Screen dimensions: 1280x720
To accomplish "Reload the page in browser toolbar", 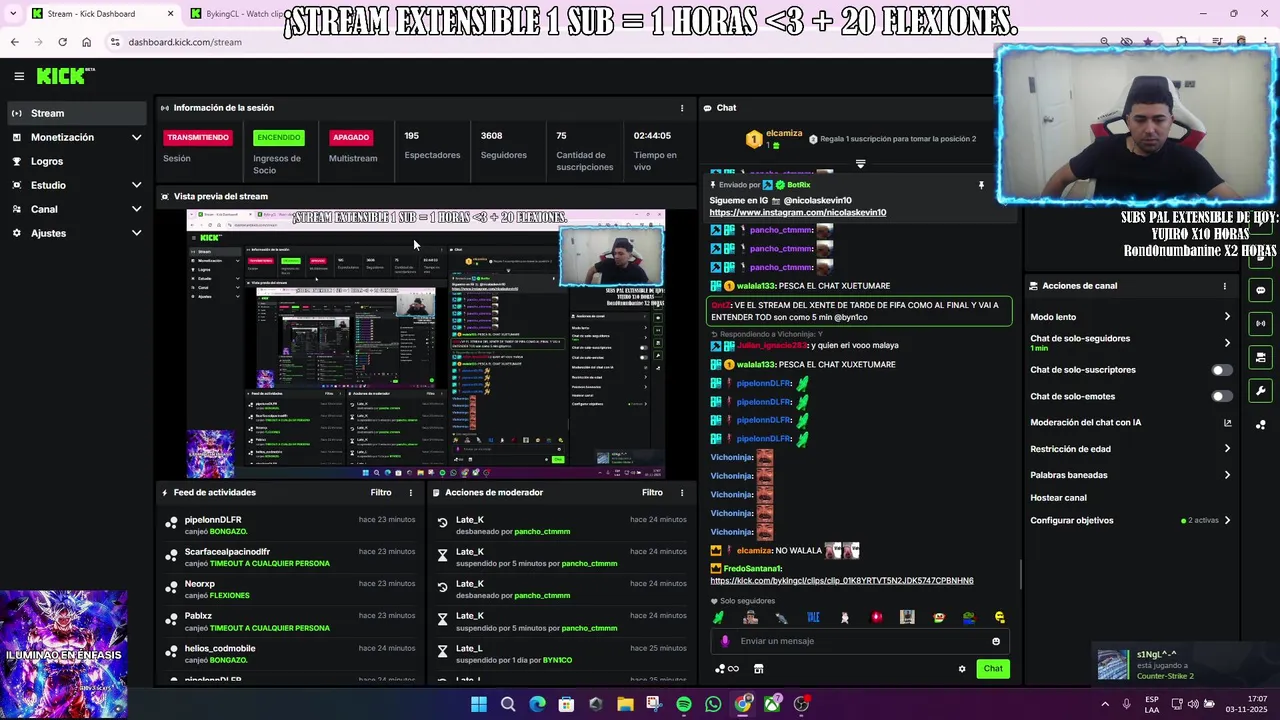I will (62, 42).
